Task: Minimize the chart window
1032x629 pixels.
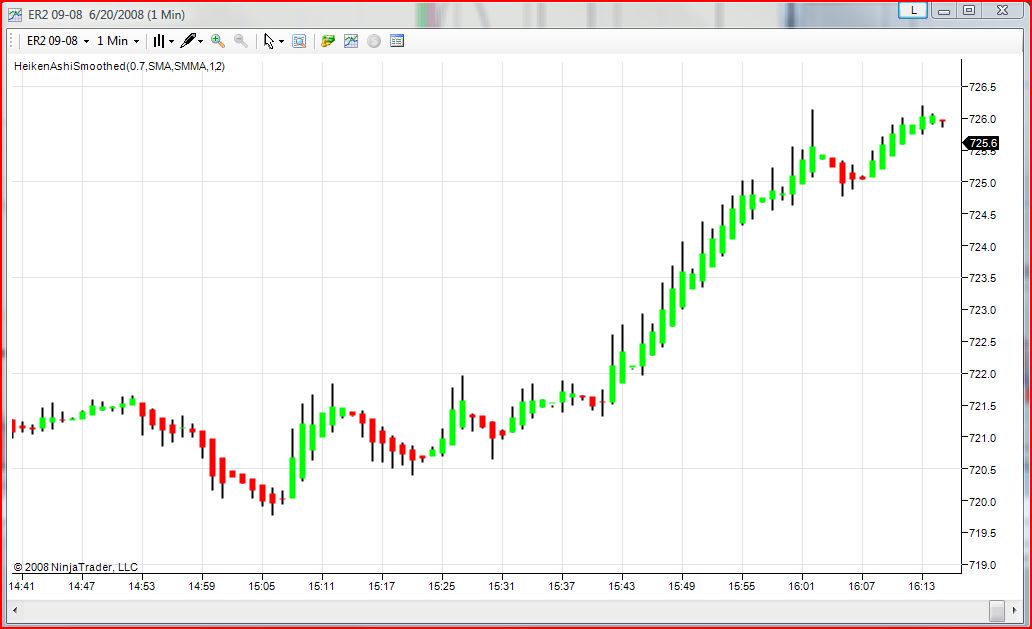Action: 944,10
